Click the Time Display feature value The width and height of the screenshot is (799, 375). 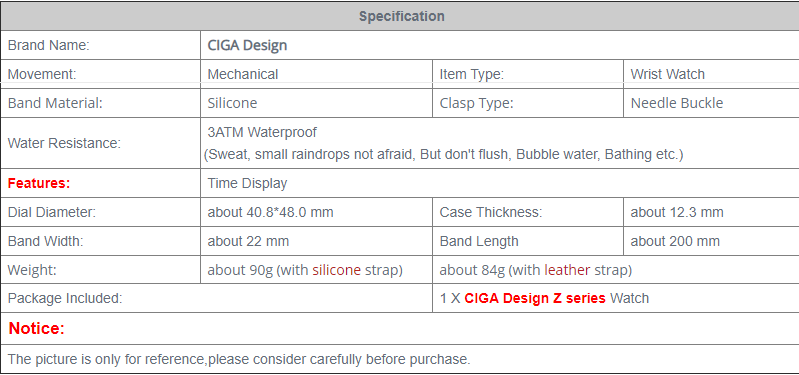tap(247, 183)
